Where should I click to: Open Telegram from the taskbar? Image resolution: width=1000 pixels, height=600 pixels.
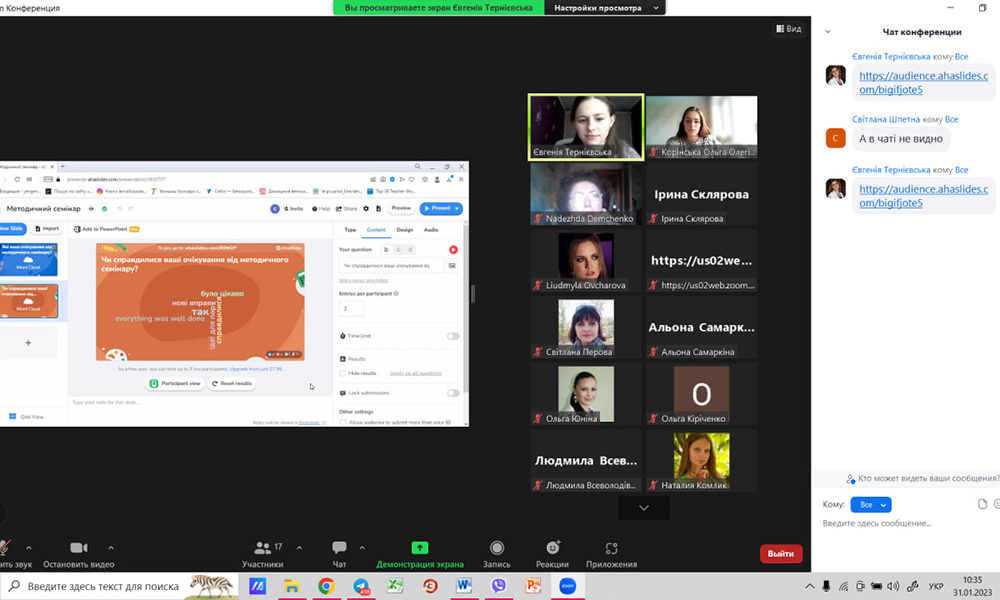point(361,585)
